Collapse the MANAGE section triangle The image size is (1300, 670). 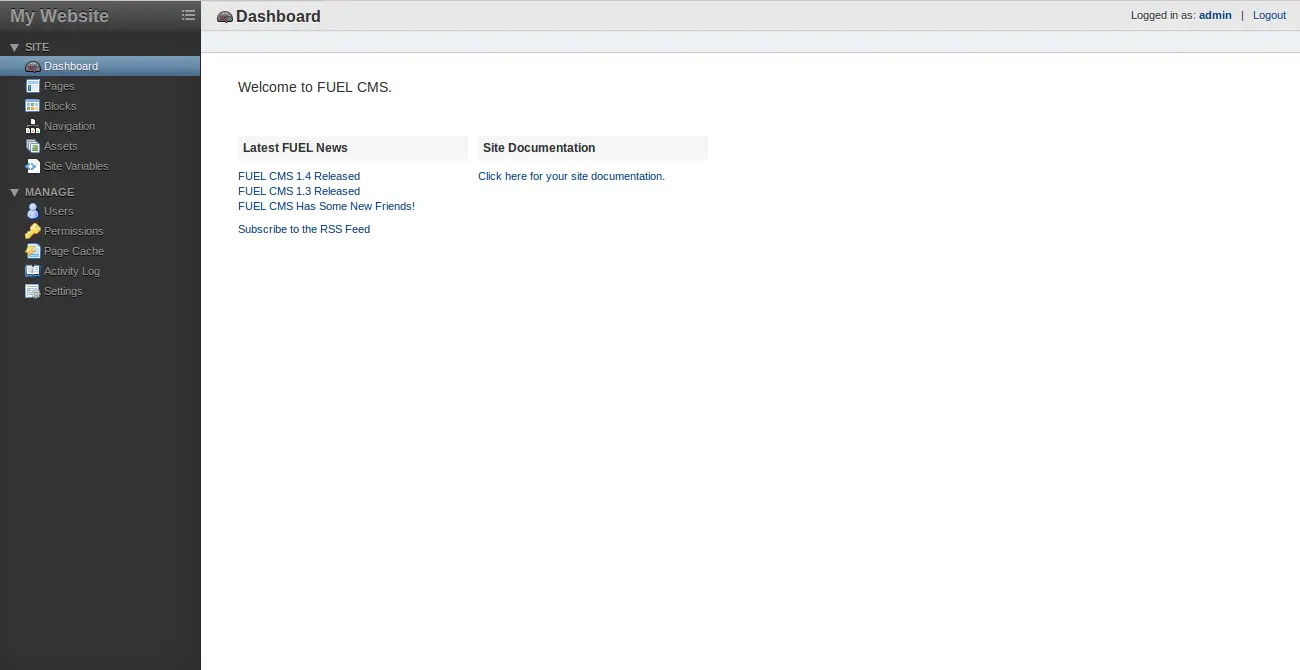pyautogui.click(x=14, y=192)
